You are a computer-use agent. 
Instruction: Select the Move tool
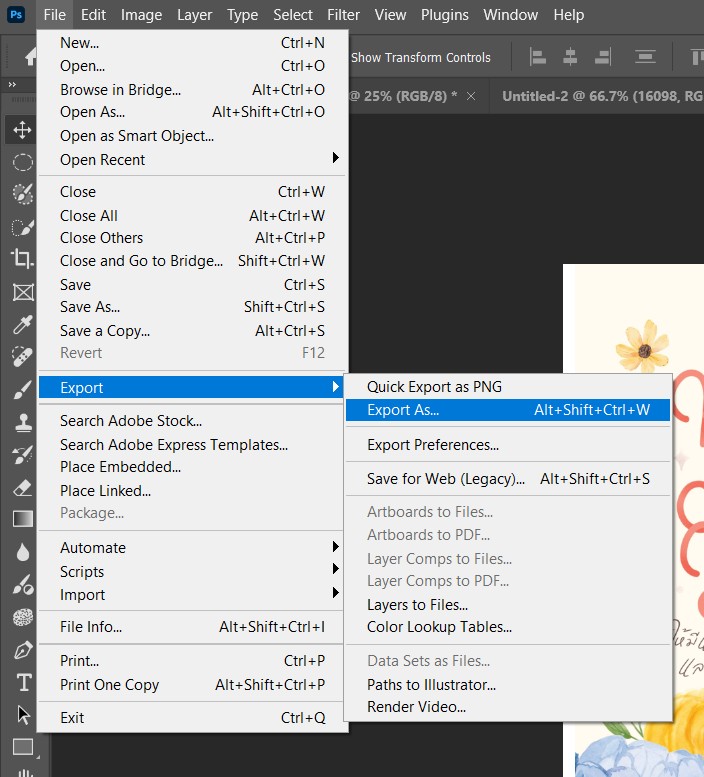[x=22, y=130]
